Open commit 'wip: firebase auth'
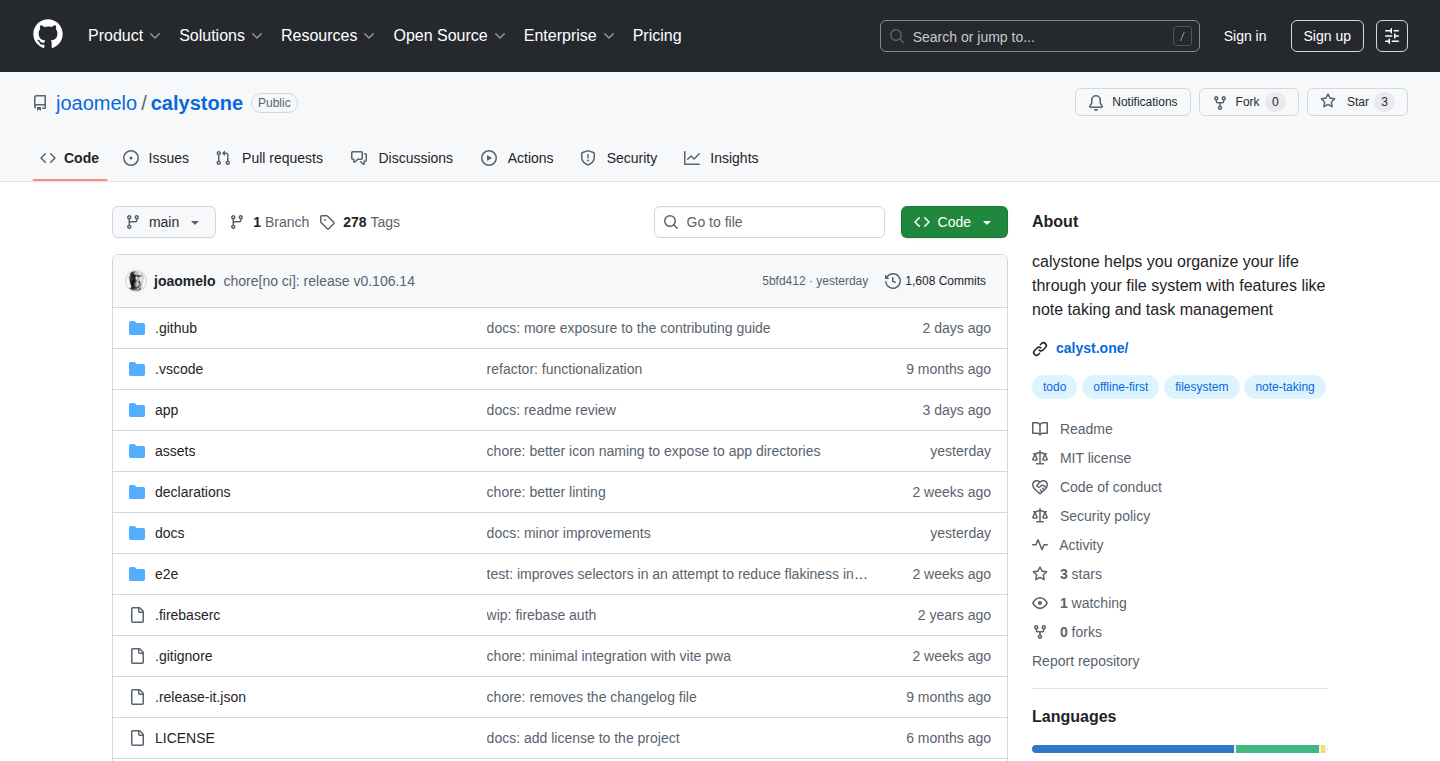The image size is (1440, 761). point(541,615)
